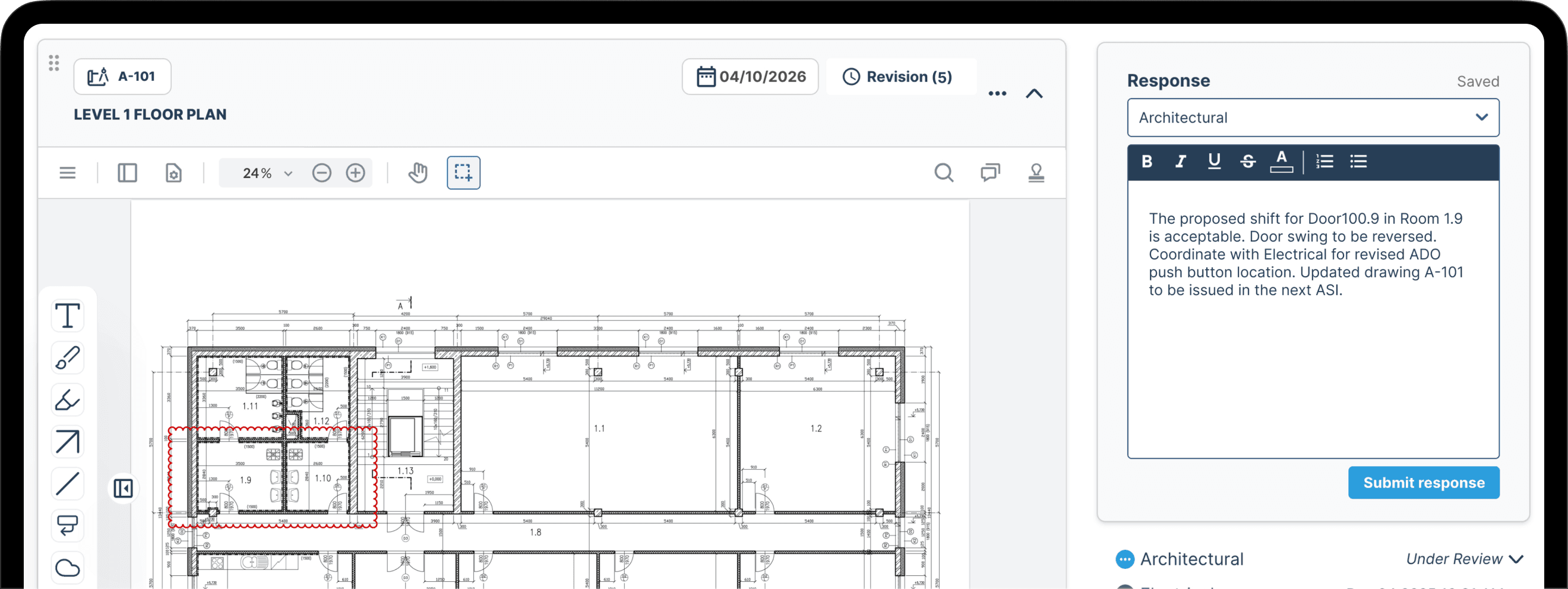The image size is (1568, 589).
Task: Click room label 1.13 on the plan
Action: point(406,471)
